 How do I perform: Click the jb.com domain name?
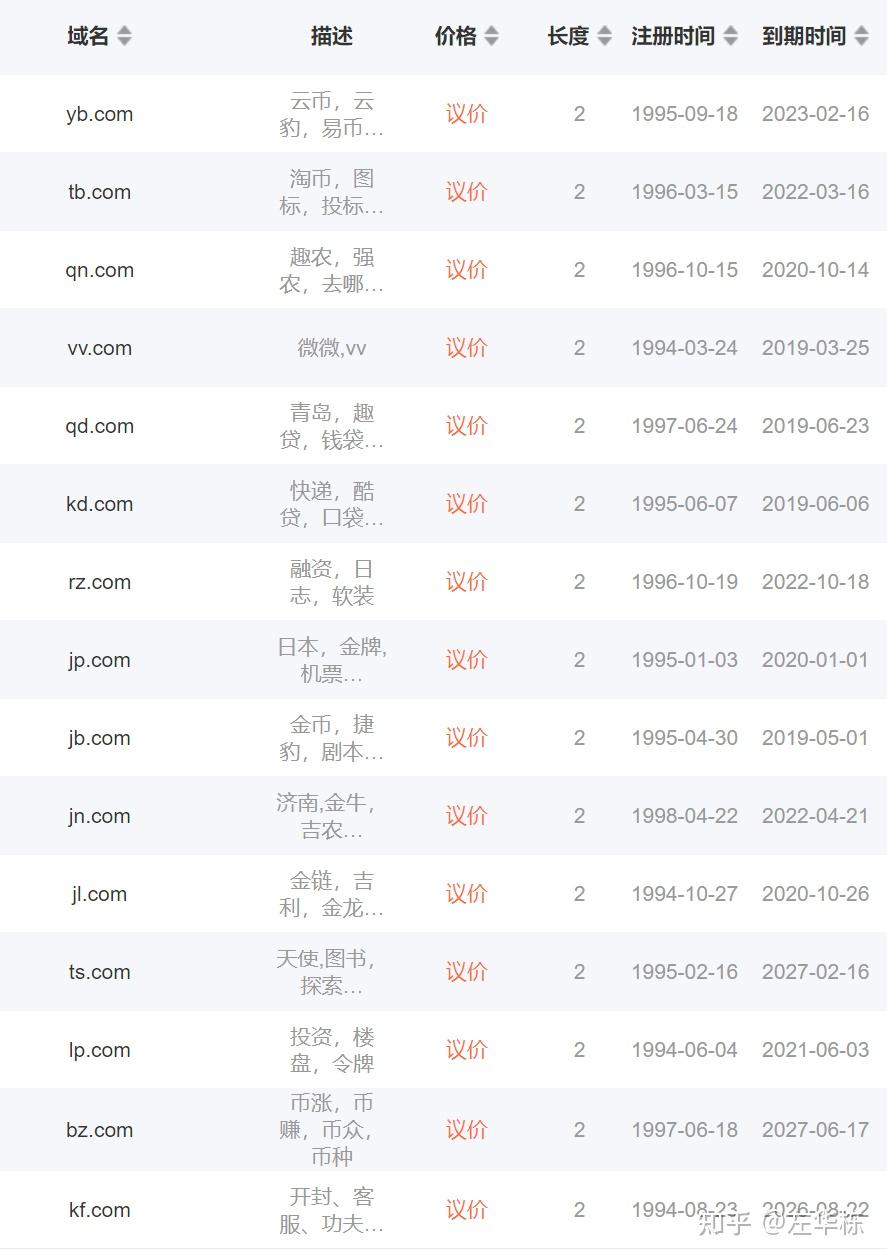(99, 738)
